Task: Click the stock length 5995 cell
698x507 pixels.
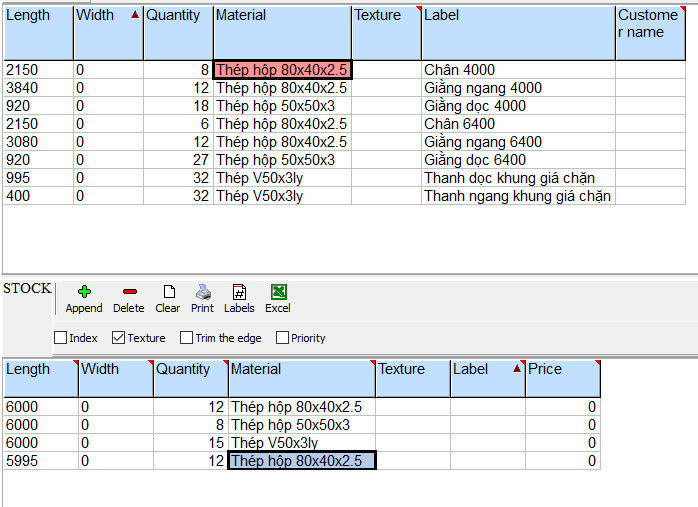Action: [x=40, y=461]
